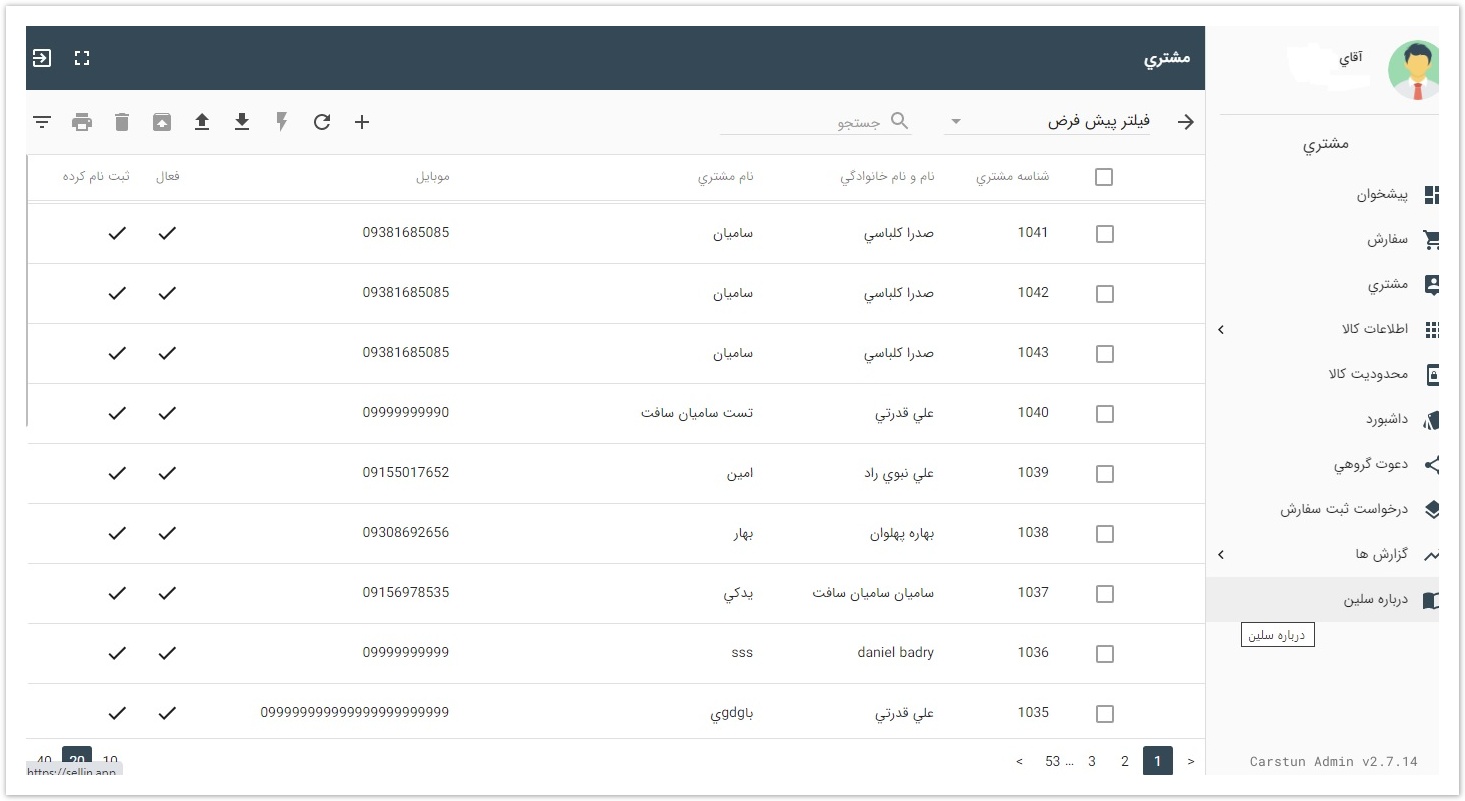Click the search جستجو input field
1465x801 pixels.
816,121
